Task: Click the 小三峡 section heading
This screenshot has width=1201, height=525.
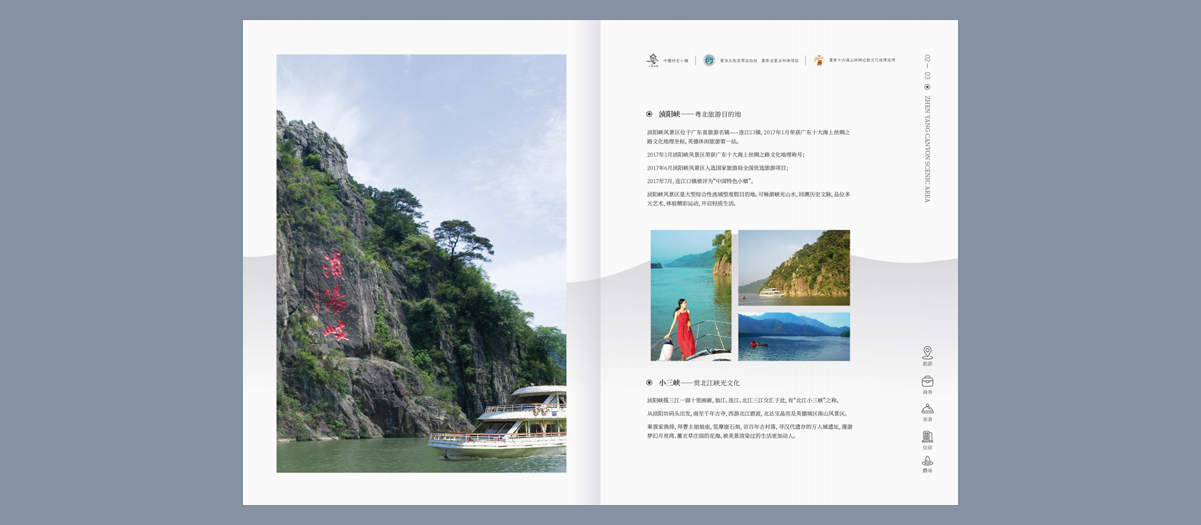Action: point(699,382)
